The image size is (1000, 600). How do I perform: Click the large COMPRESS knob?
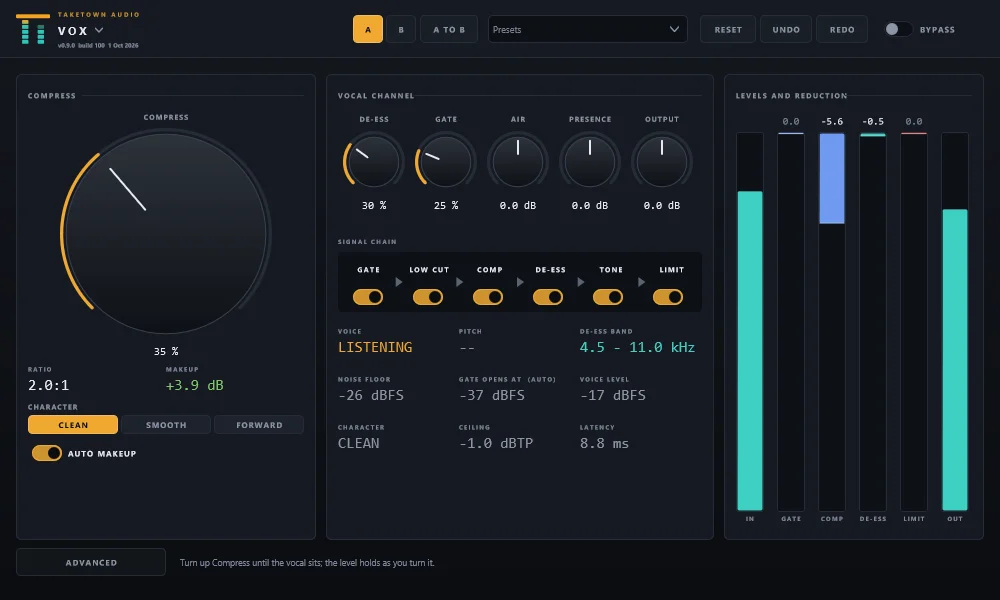pyautogui.click(x=166, y=233)
